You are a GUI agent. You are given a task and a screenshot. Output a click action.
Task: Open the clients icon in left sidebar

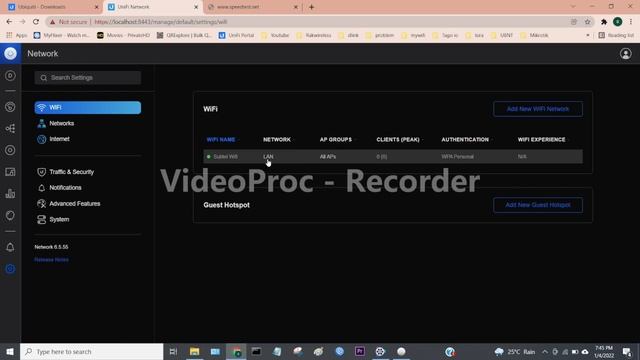click(10, 172)
